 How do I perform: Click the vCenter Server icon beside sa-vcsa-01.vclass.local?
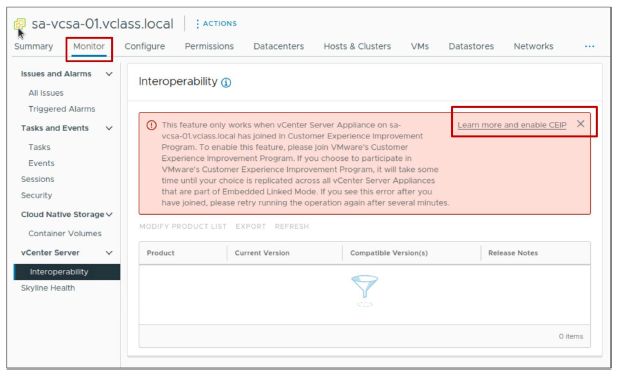pos(20,24)
